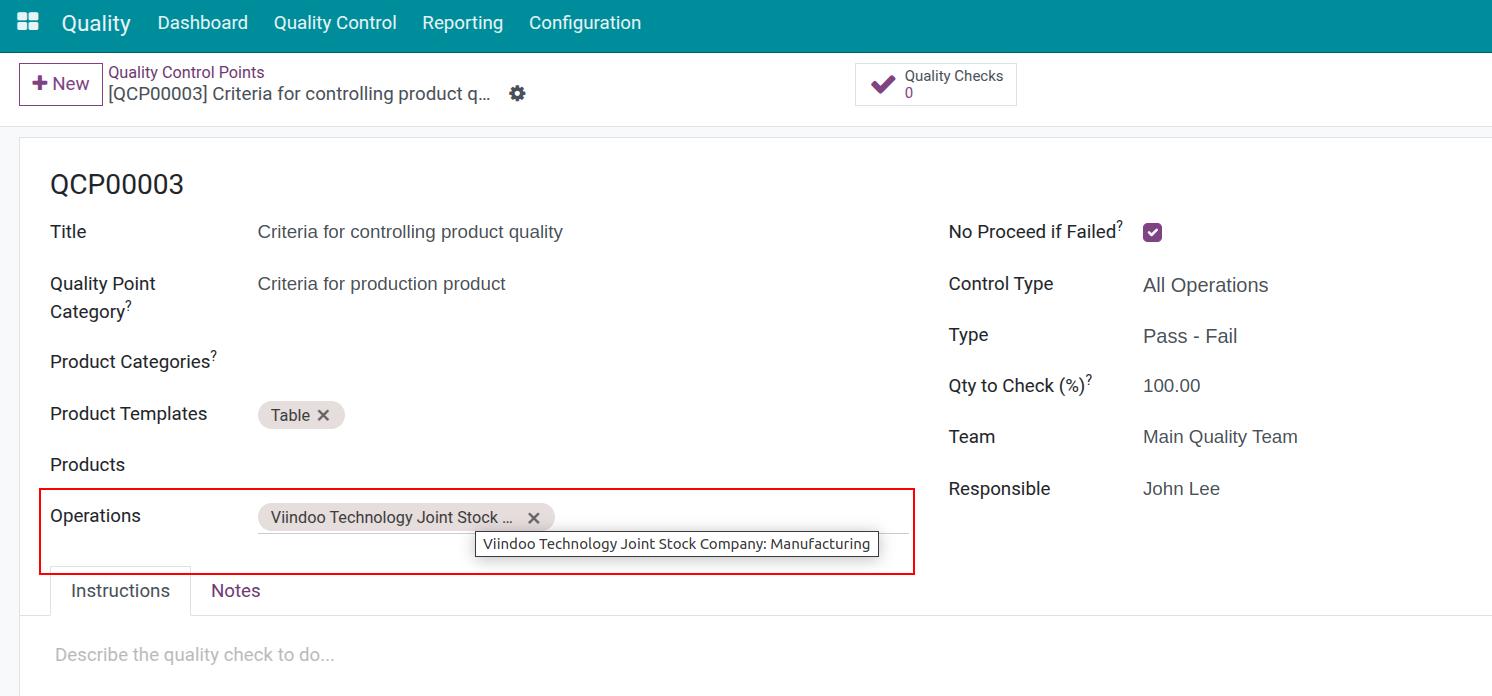The height and width of the screenshot is (696, 1492).
Task: Click the Viindoo Manufacturing tooltip text
Action: (676, 544)
